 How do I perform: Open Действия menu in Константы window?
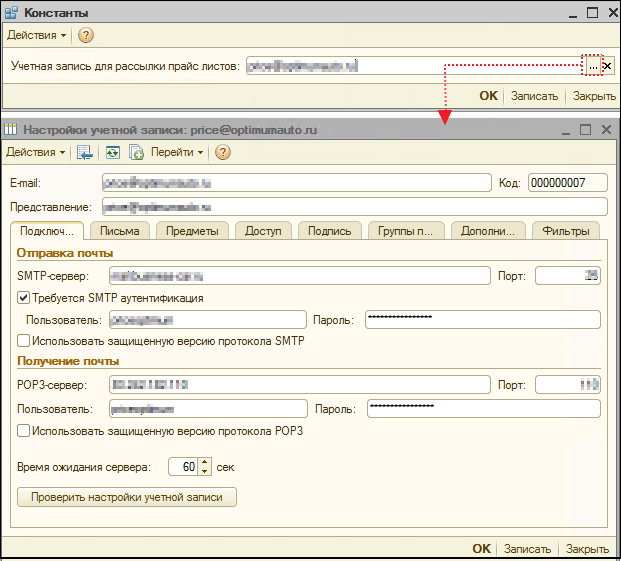36,35
